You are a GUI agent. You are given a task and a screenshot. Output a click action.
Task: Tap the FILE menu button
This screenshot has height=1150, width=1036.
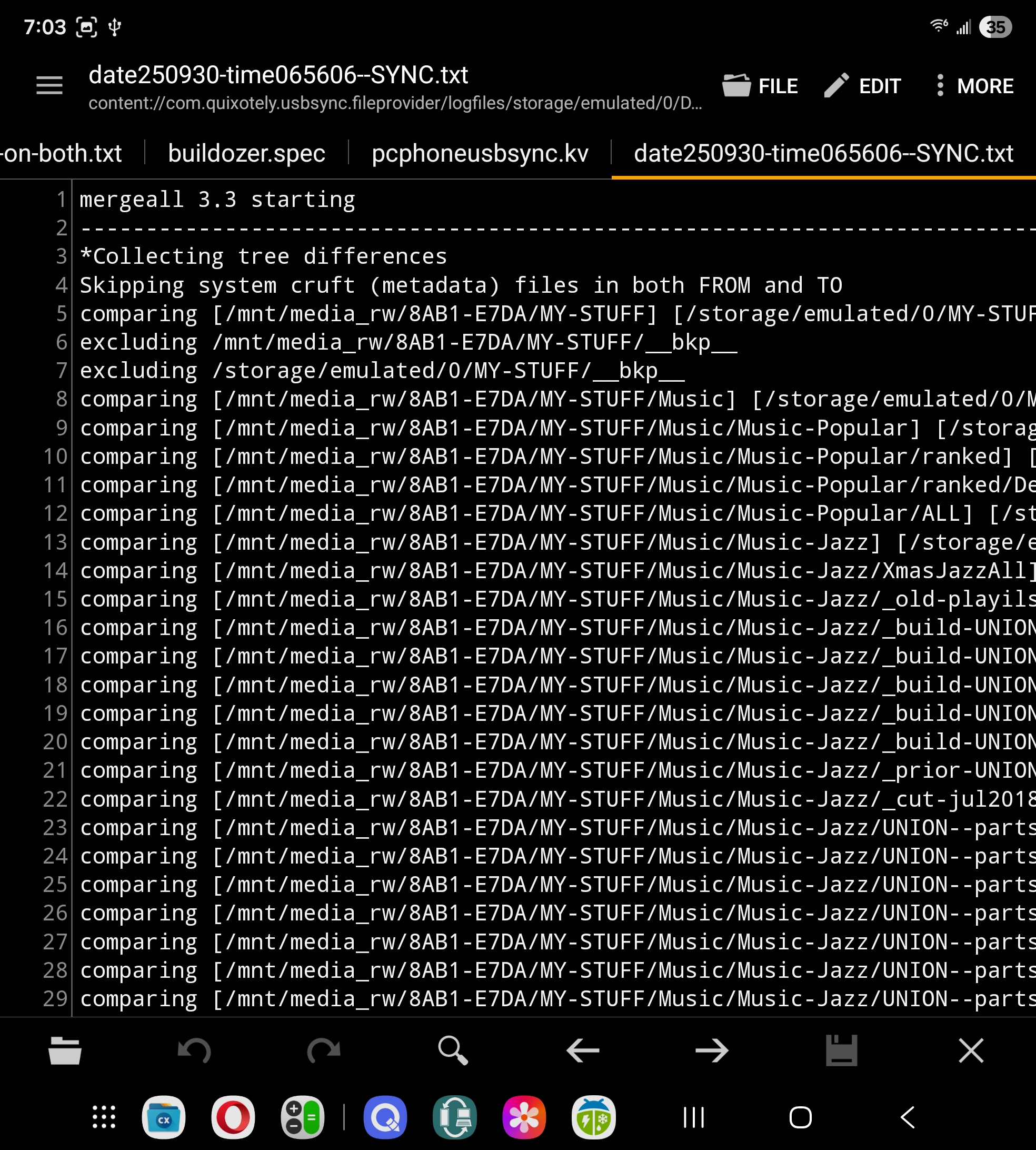tap(760, 86)
